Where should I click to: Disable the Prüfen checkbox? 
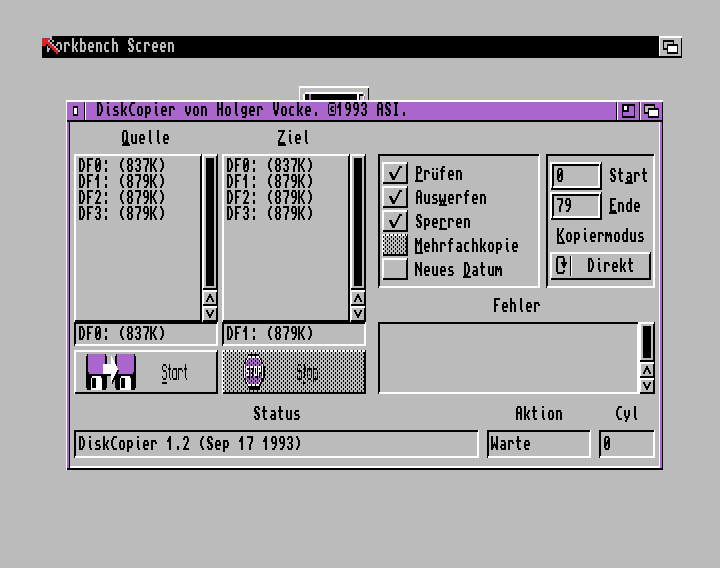pos(396,174)
